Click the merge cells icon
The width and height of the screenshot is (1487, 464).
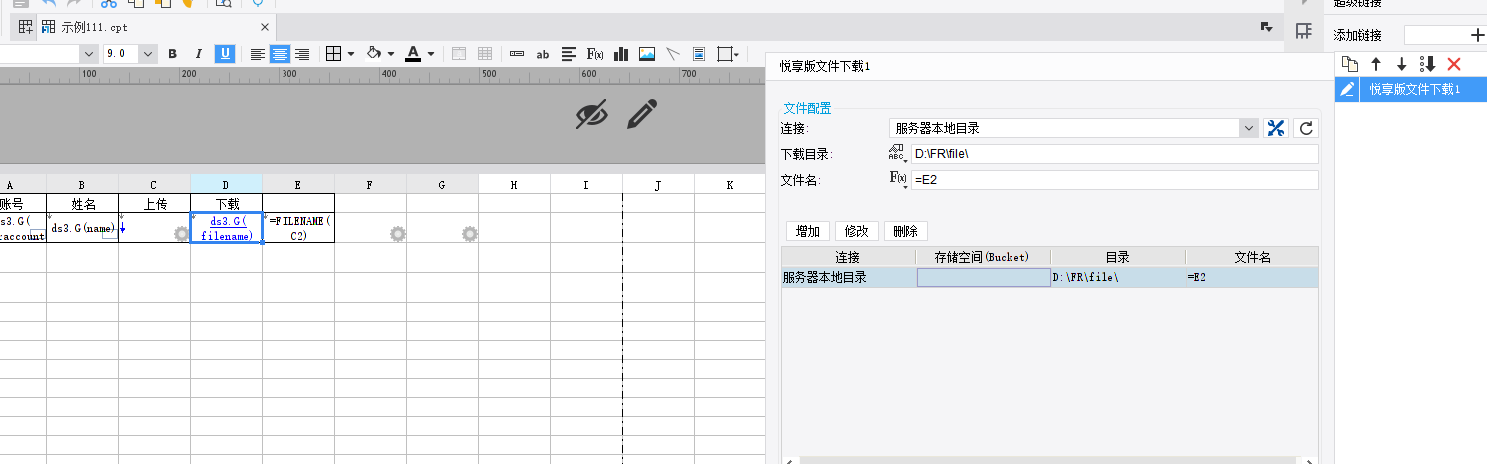click(x=460, y=54)
